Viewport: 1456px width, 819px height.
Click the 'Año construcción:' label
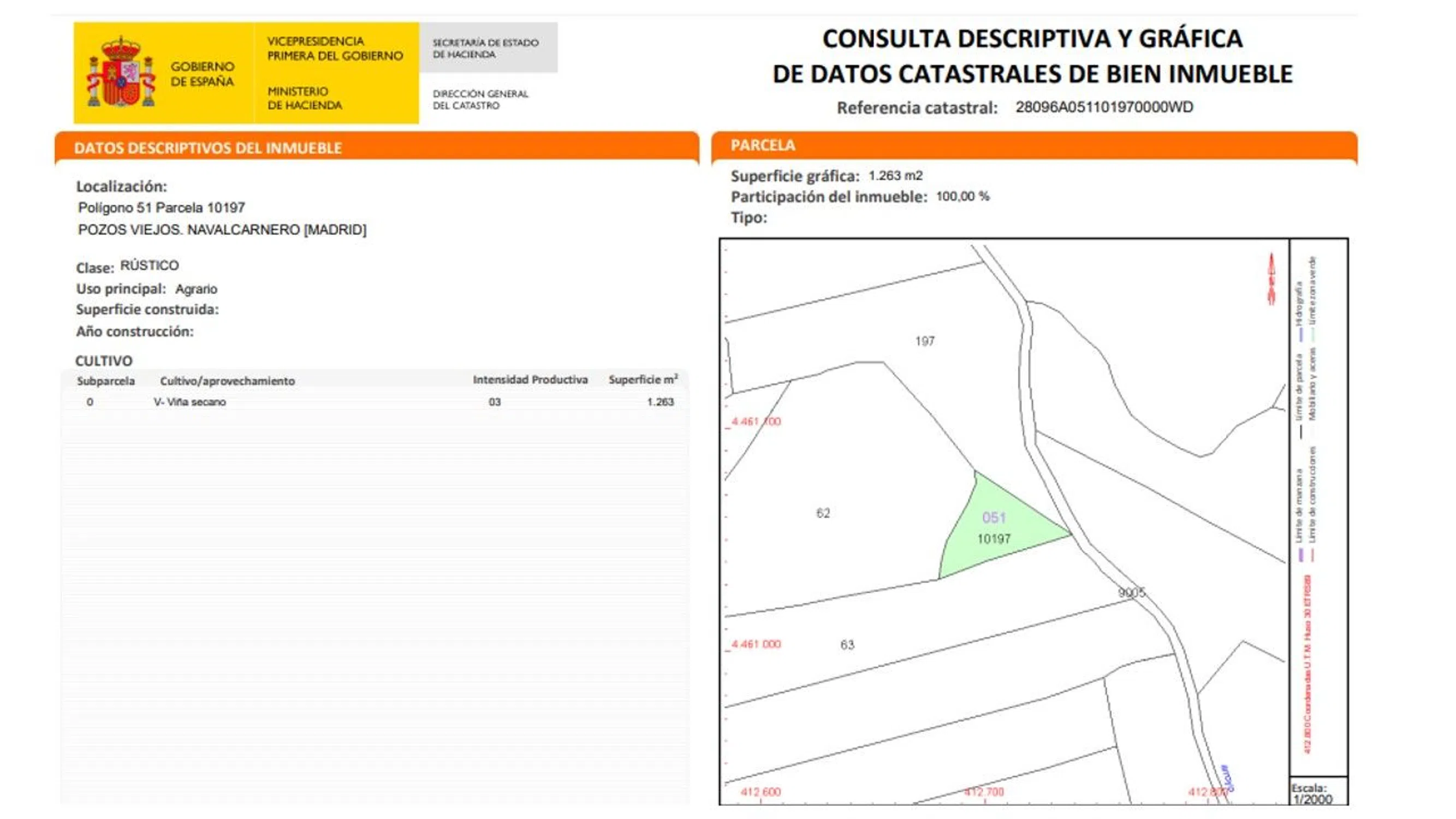135,332
